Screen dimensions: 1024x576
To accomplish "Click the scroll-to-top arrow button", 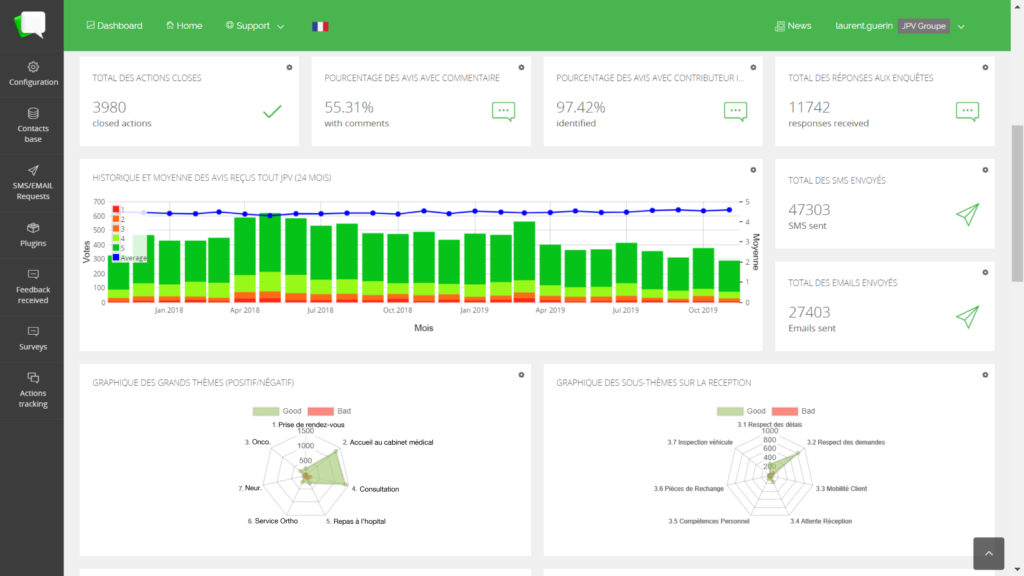I will (x=988, y=553).
